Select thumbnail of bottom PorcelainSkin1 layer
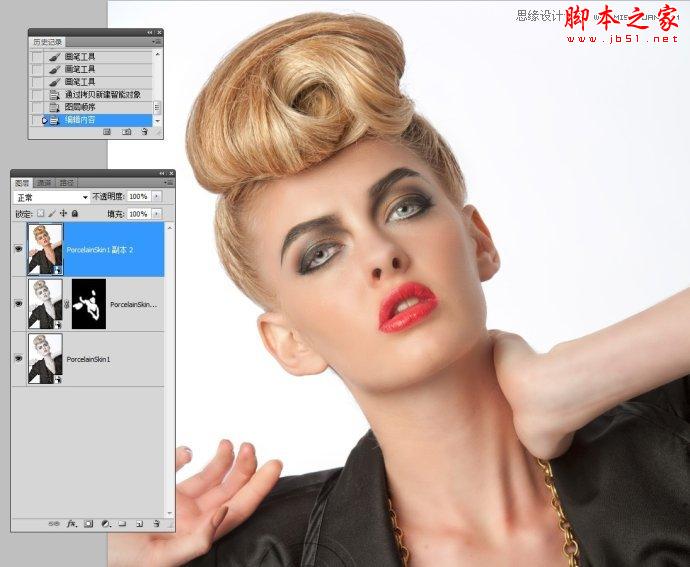This screenshot has width=690, height=567. tap(45, 359)
